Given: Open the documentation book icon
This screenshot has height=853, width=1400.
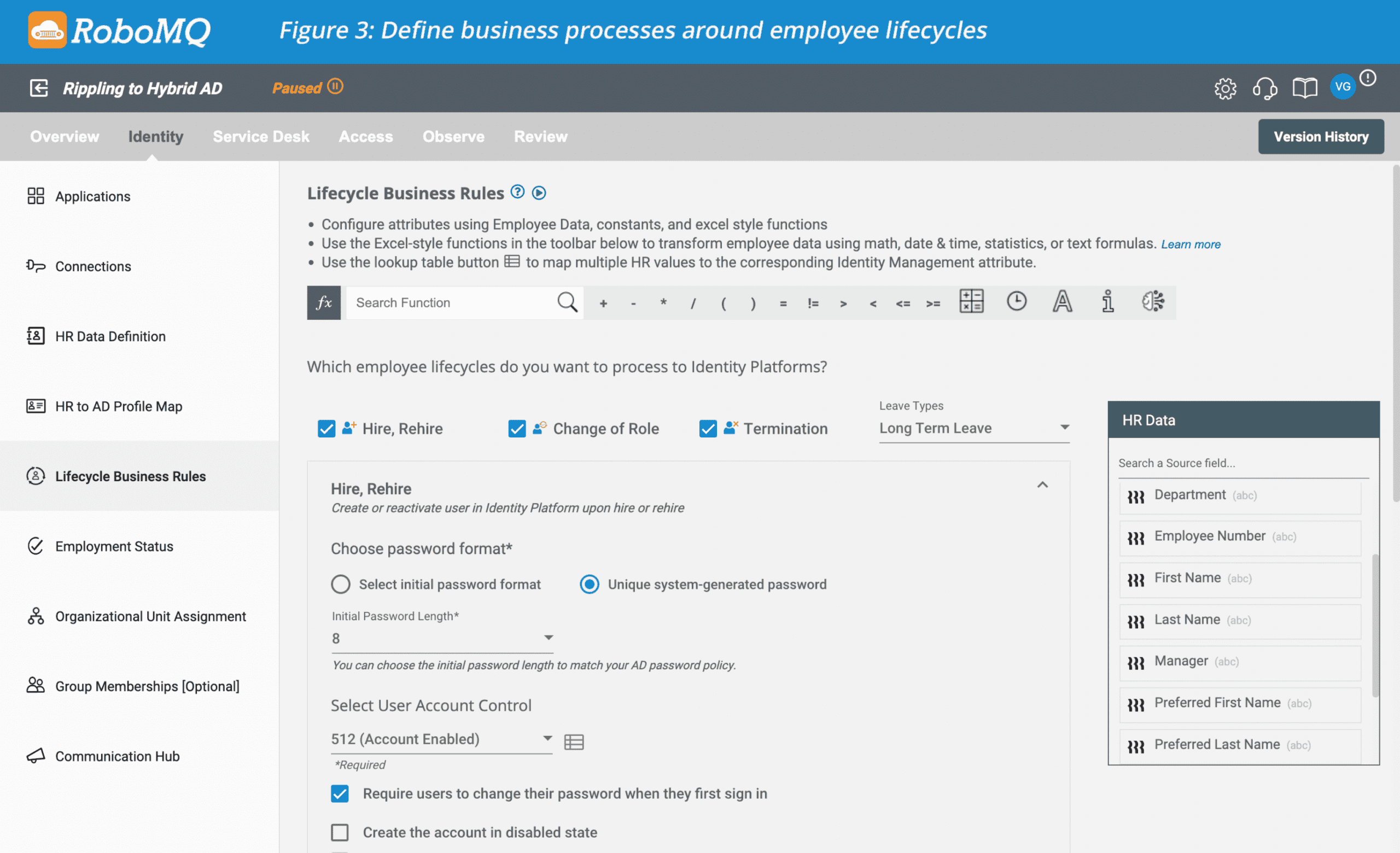Looking at the screenshot, I should click(1304, 88).
